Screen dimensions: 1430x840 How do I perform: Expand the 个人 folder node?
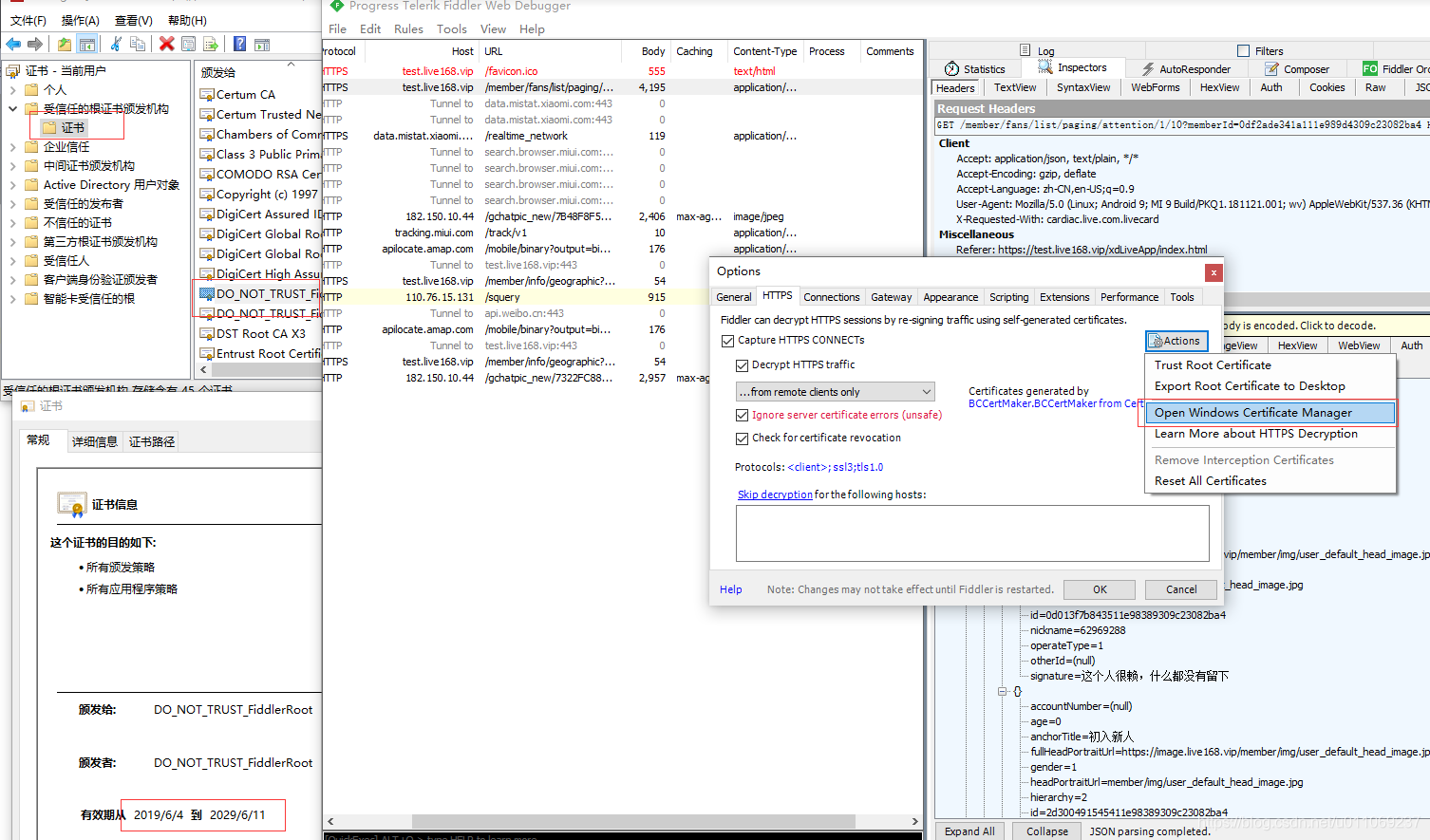pyautogui.click(x=12, y=89)
